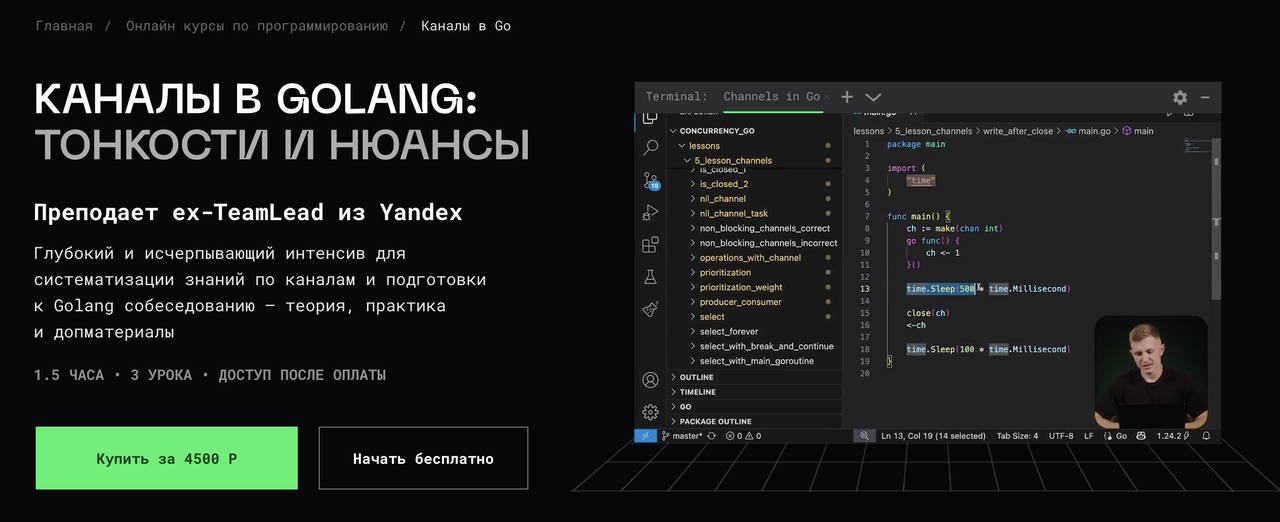Open the terminal tabs dropdown chevron
Viewport: 1280px width, 522px height.
tap(873, 97)
